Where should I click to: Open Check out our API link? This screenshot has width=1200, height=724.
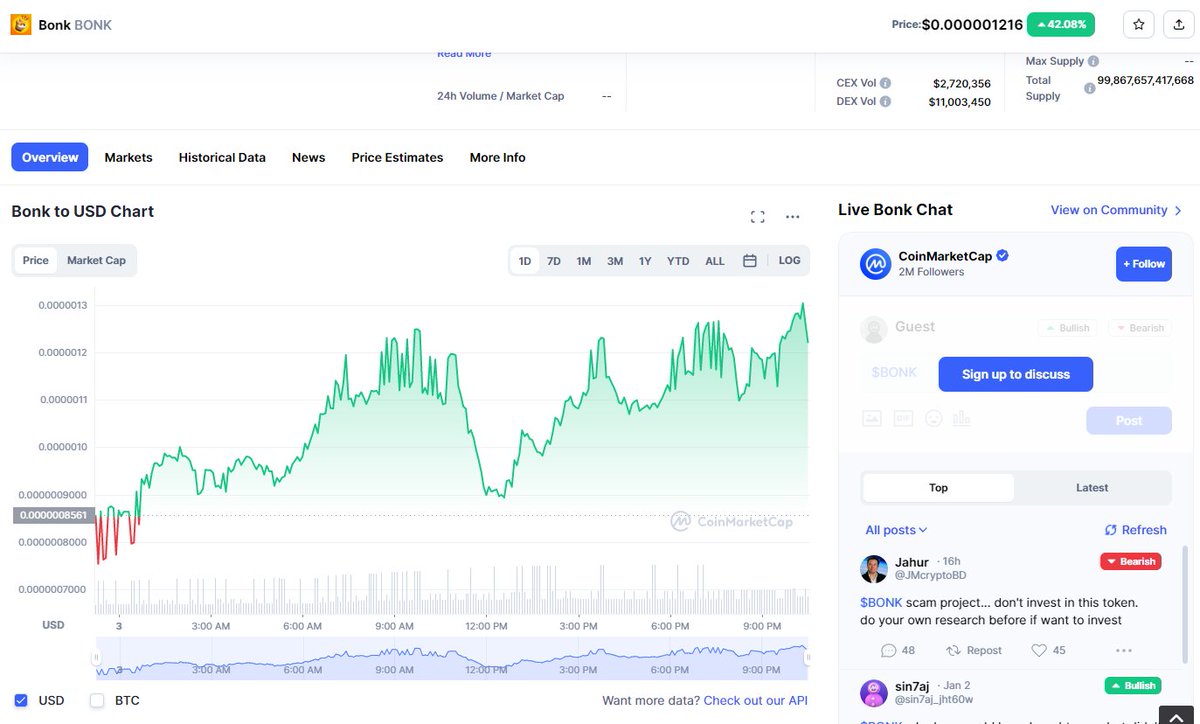[755, 701]
